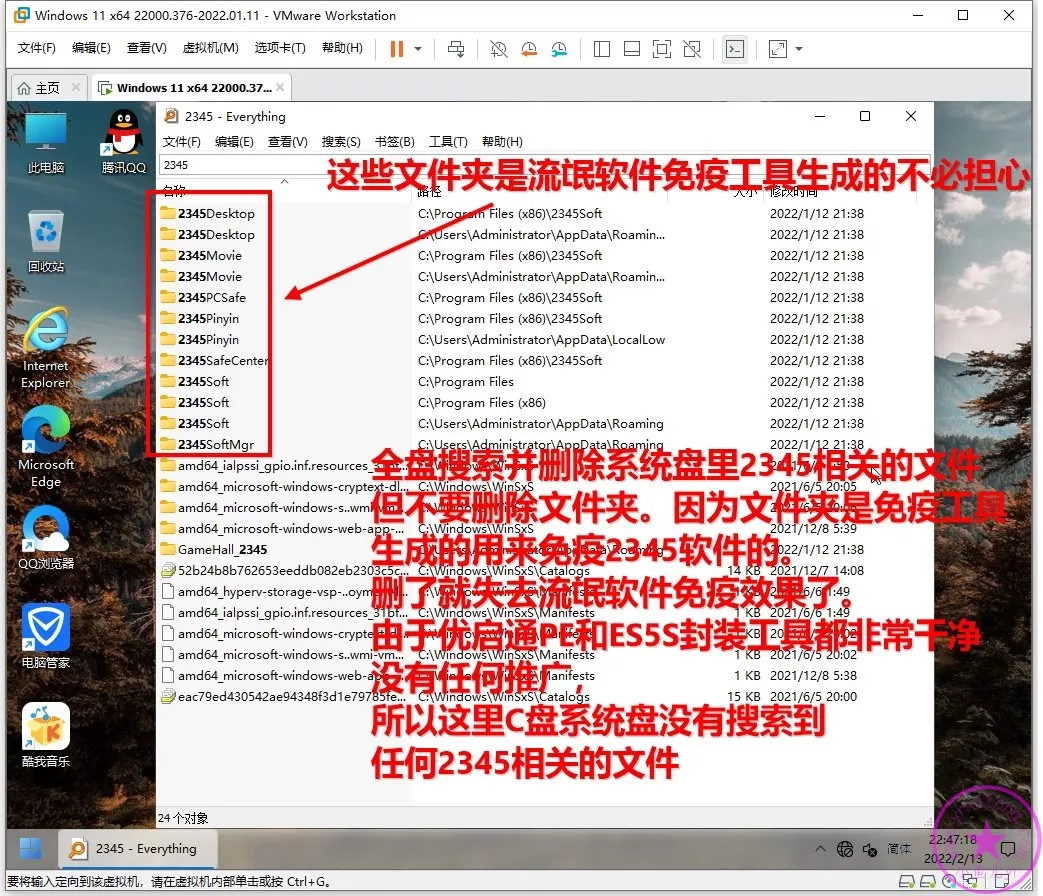Select the 2345PCSafe folder in results
Screen dimensions: 1043x896
coord(211,297)
